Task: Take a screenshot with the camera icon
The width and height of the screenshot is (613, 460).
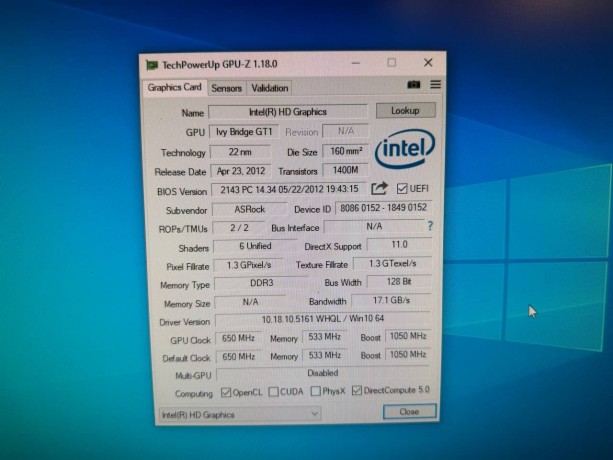Action: pyautogui.click(x=414, y=84)
